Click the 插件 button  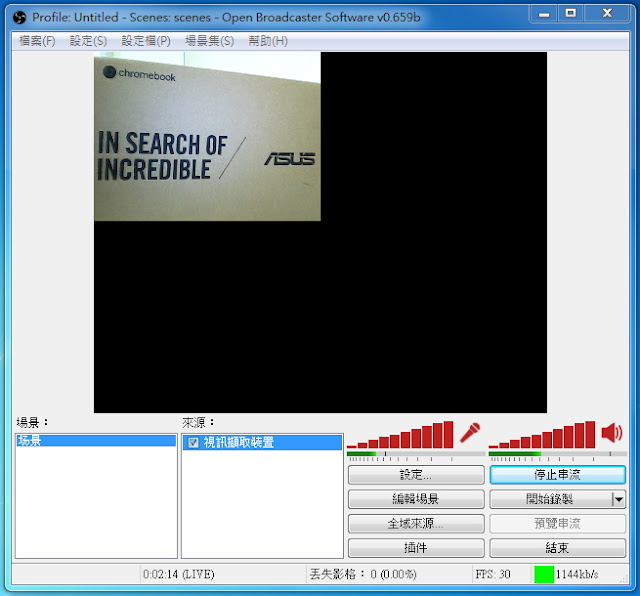pos(416,548)
